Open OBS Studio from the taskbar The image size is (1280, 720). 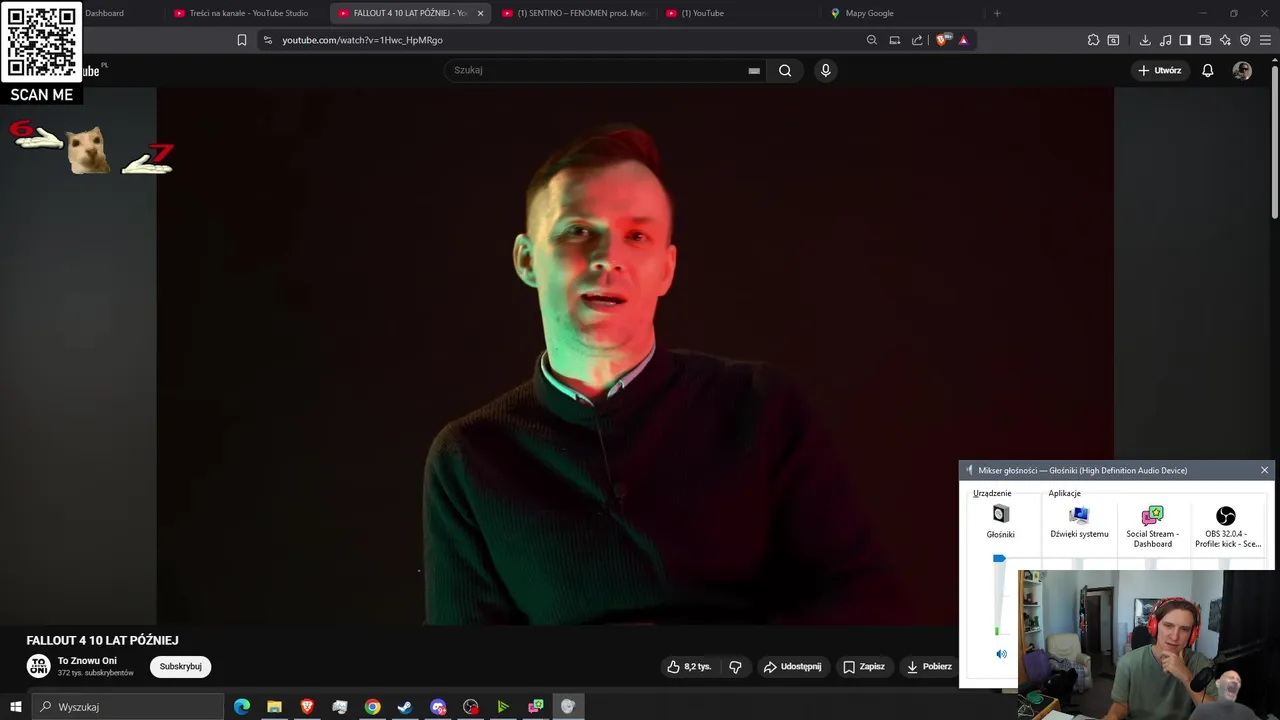(471, 707)
